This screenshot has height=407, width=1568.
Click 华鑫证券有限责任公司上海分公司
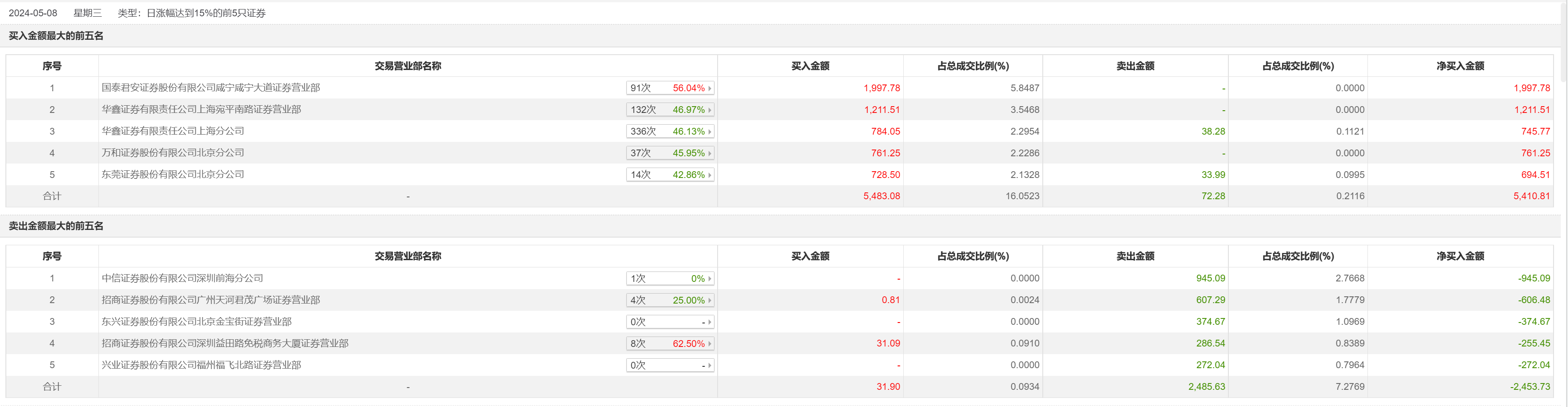point(173,131)
